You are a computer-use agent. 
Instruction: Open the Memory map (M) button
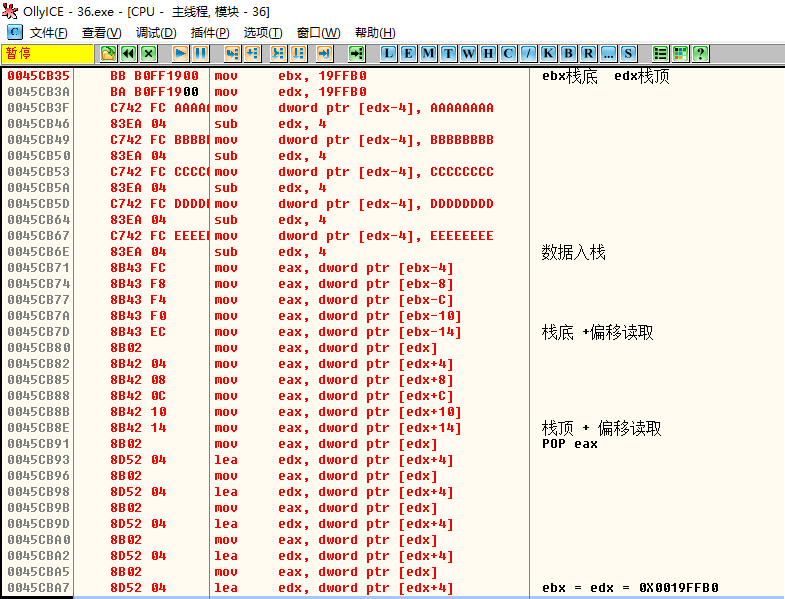click(428, 53)
